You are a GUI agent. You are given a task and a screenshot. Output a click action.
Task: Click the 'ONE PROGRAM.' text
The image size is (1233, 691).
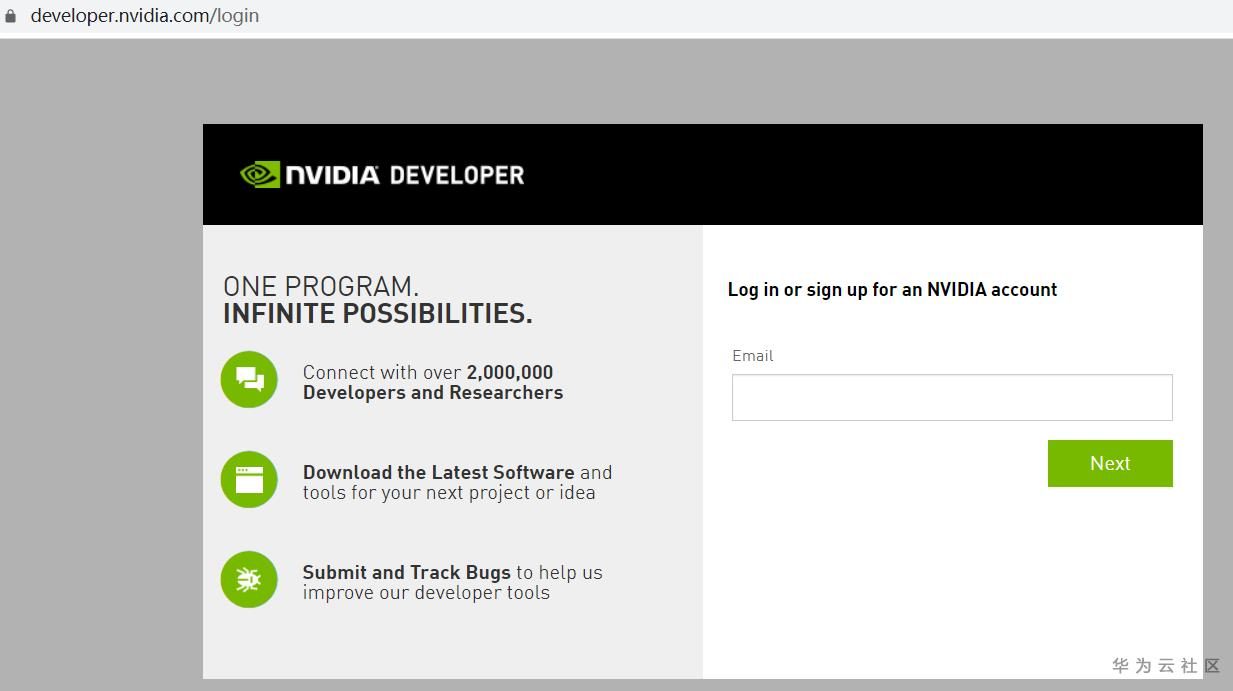[321, 286]
